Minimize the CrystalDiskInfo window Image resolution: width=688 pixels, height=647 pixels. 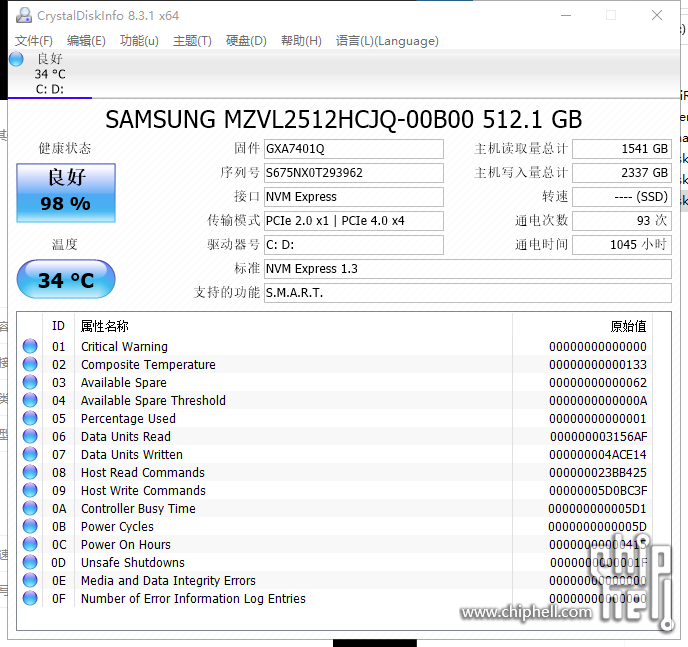(566, 15)
